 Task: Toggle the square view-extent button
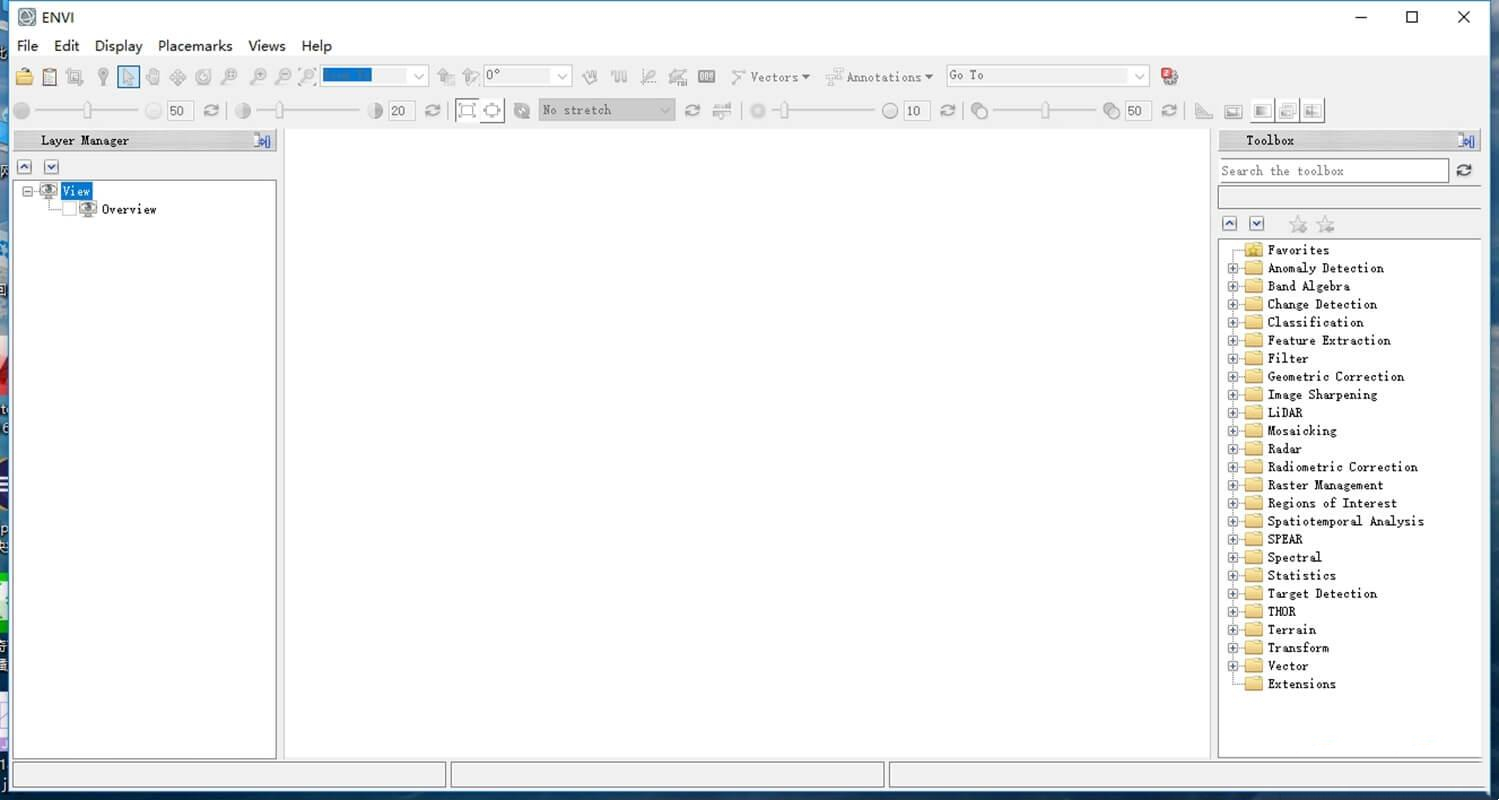[466, 110]
